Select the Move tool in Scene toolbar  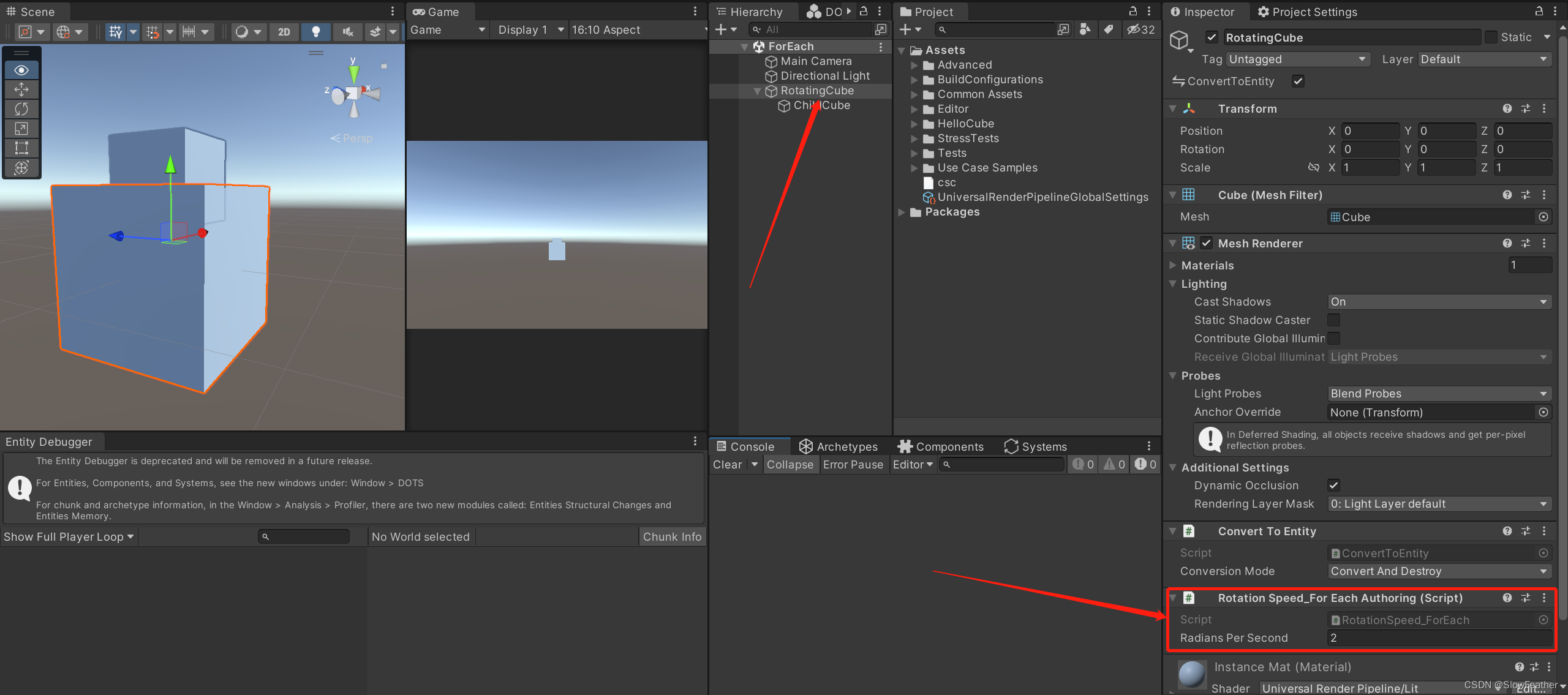point(21,89)
